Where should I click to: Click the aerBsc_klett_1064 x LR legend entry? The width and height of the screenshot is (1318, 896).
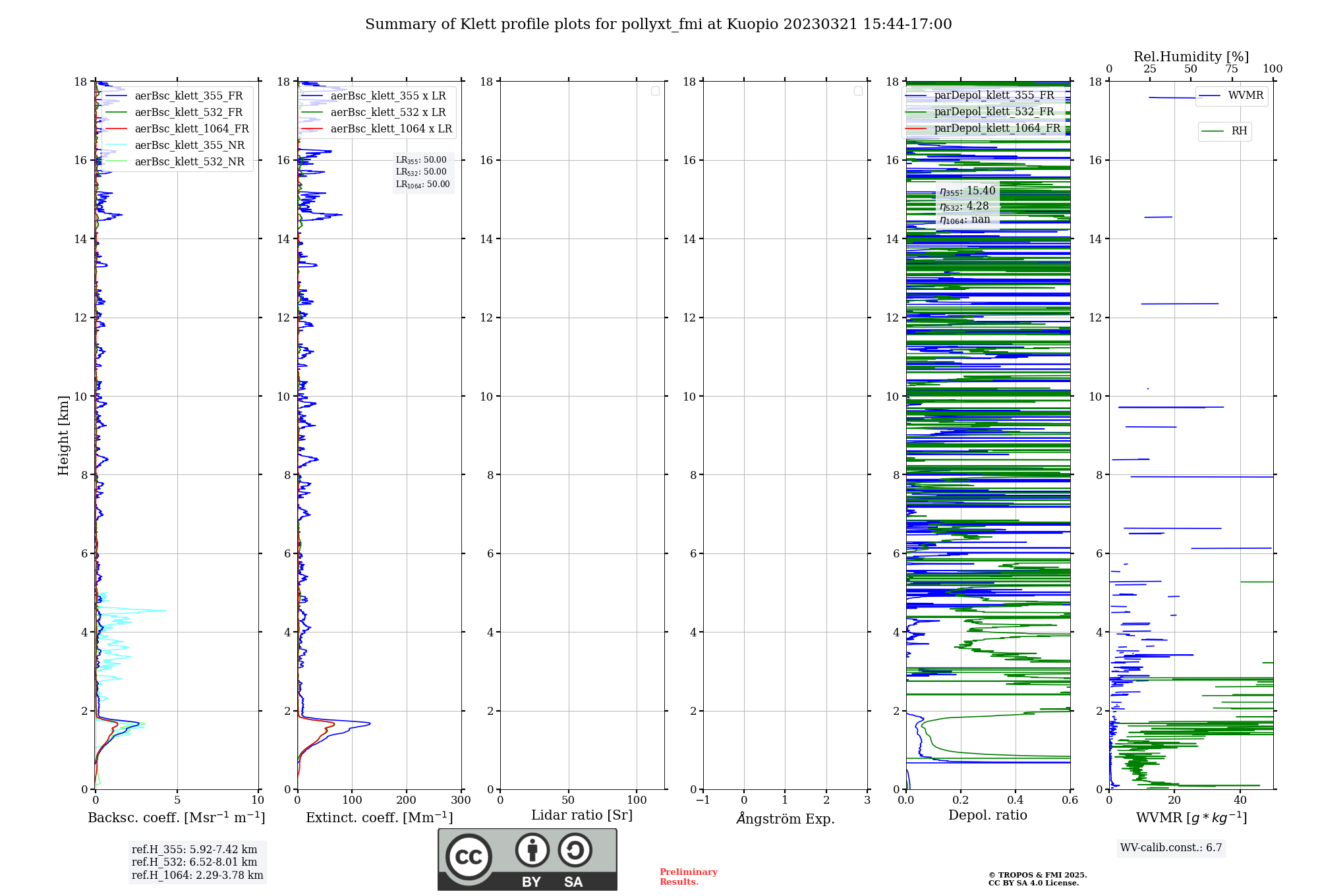click(377, 128)
